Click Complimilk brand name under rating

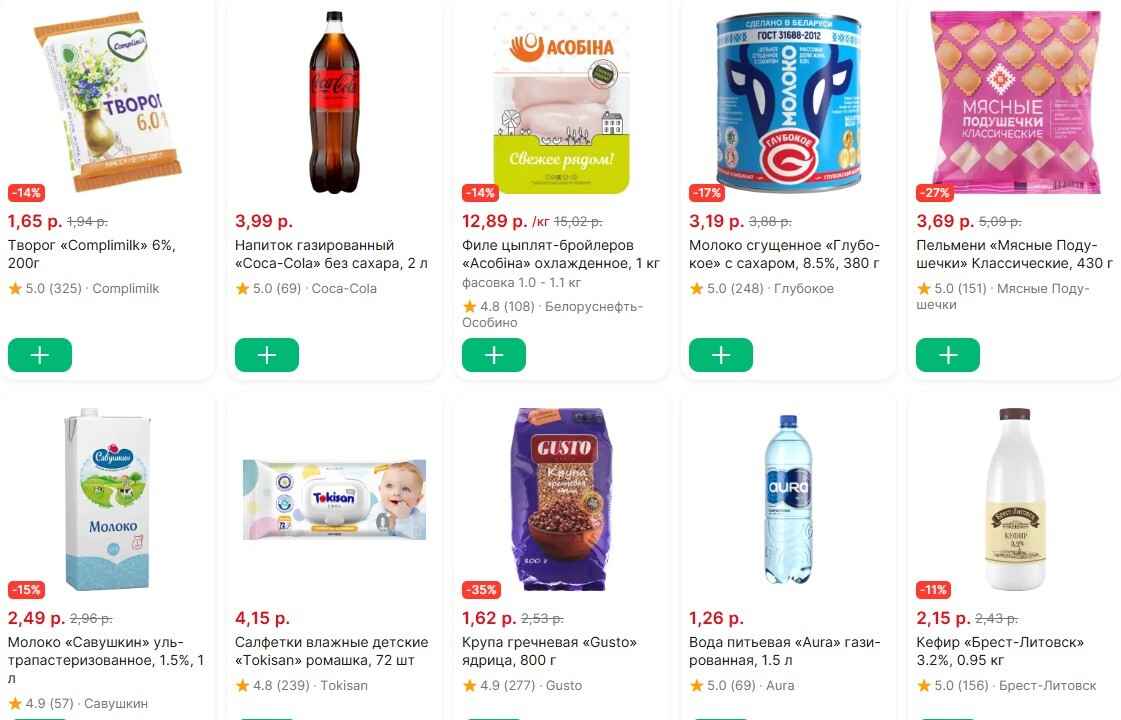coord(126,289)
